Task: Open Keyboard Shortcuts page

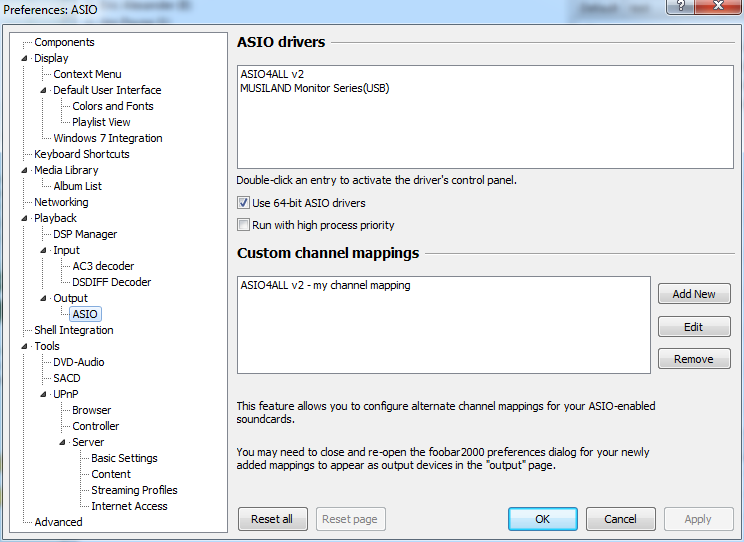Action: coord(82,154)
